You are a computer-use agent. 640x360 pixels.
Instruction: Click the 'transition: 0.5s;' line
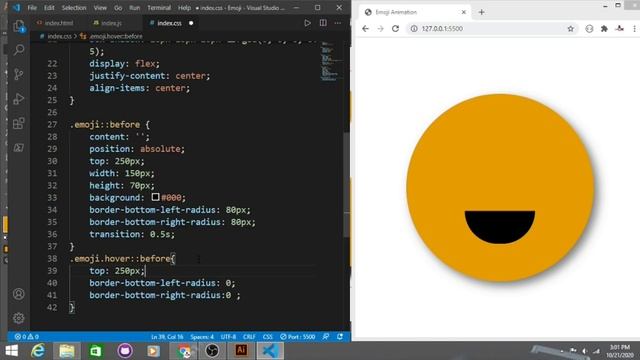pyautogui.click(x=132, y=234)
